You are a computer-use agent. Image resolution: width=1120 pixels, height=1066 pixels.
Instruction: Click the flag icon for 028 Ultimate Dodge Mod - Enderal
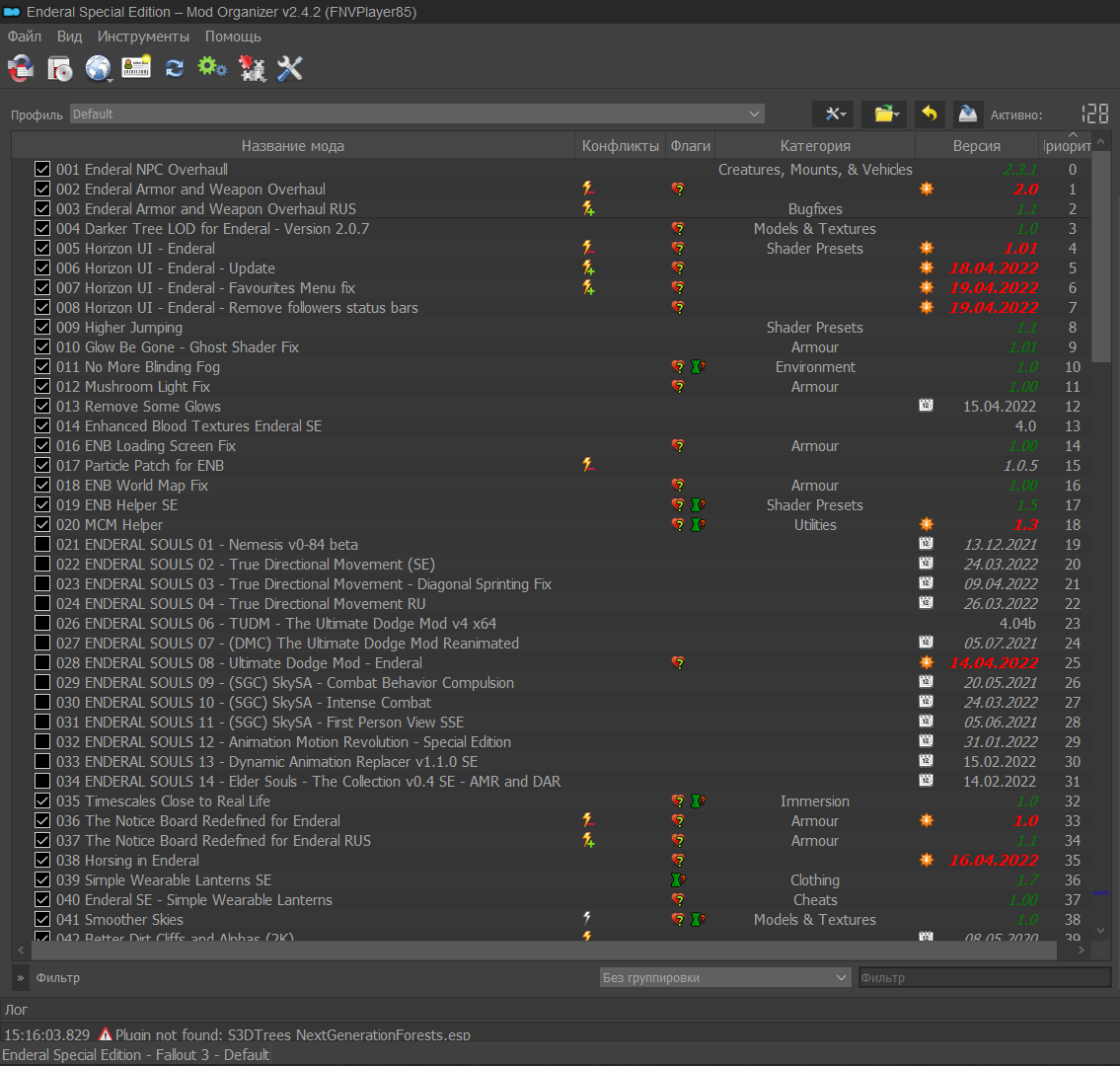(678, 663)
